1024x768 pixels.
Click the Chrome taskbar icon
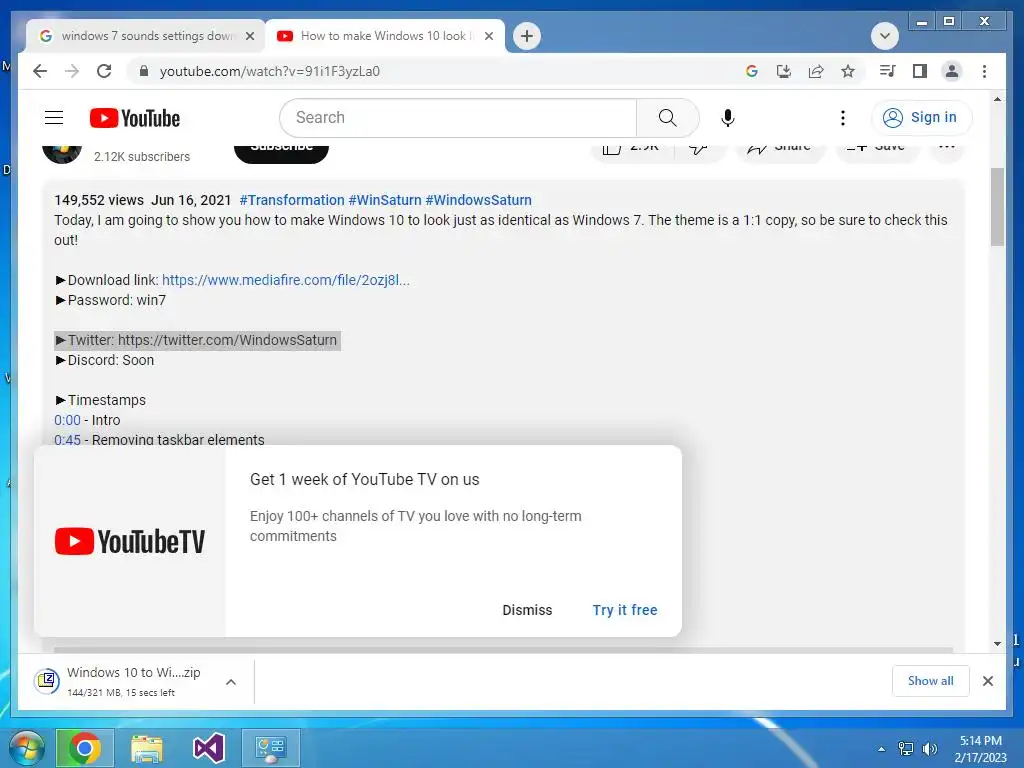(x=85, y=748)
